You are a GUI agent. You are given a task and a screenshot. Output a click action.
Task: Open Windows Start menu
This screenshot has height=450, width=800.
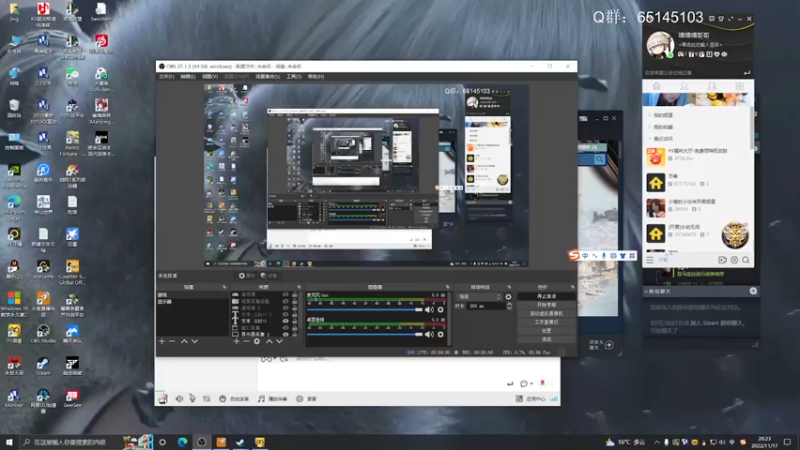pyautogui.click(x=9, y=442)
